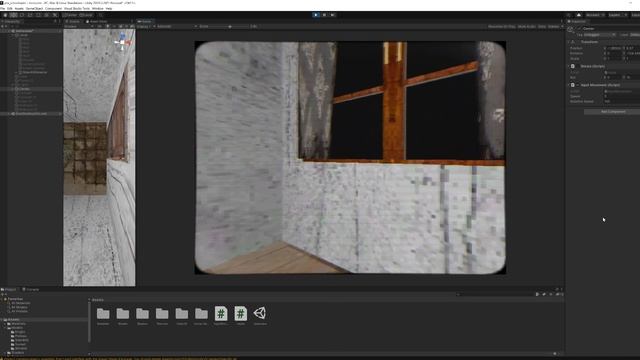Open the Help menu
This screenshot has width=640, height=360.
coord(109,8)
